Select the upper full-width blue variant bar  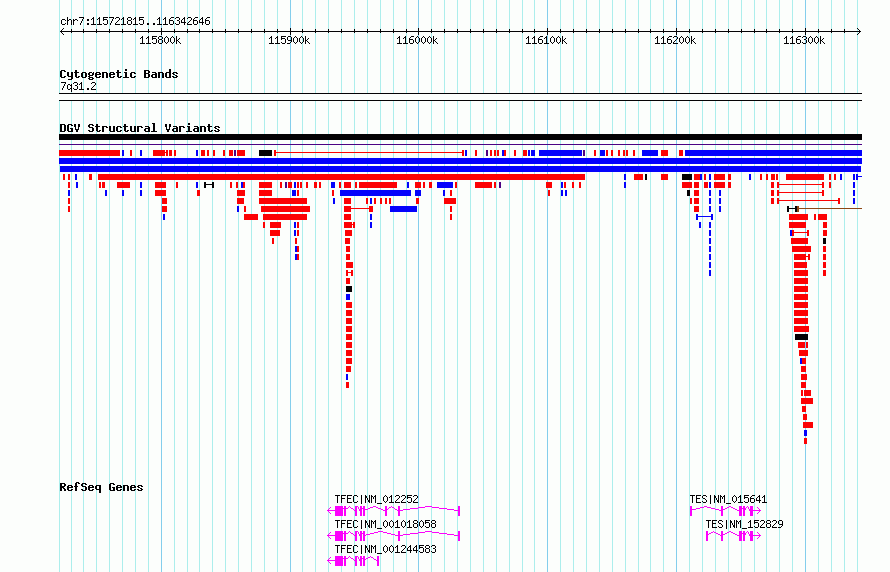coord(460,161)
